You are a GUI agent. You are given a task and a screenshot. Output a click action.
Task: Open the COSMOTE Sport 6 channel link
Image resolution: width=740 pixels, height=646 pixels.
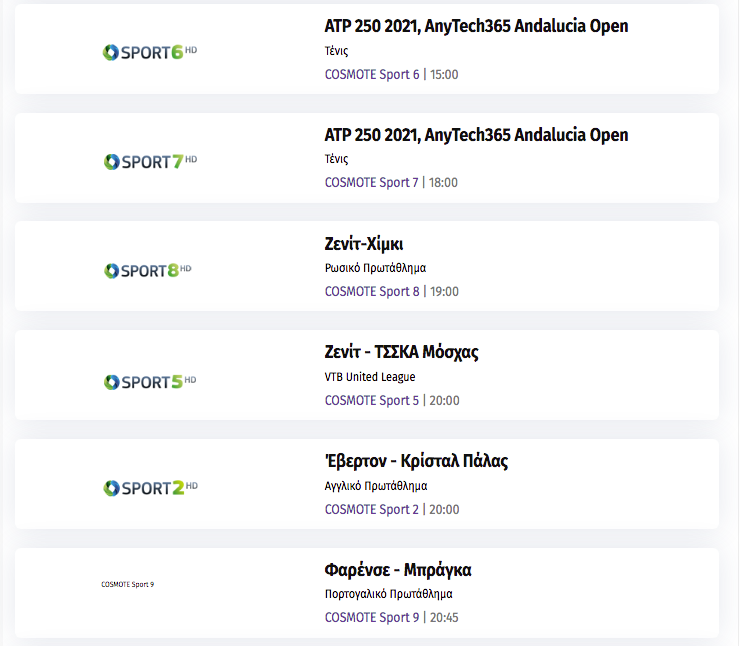pyautogui.click(x=372, y=75)
